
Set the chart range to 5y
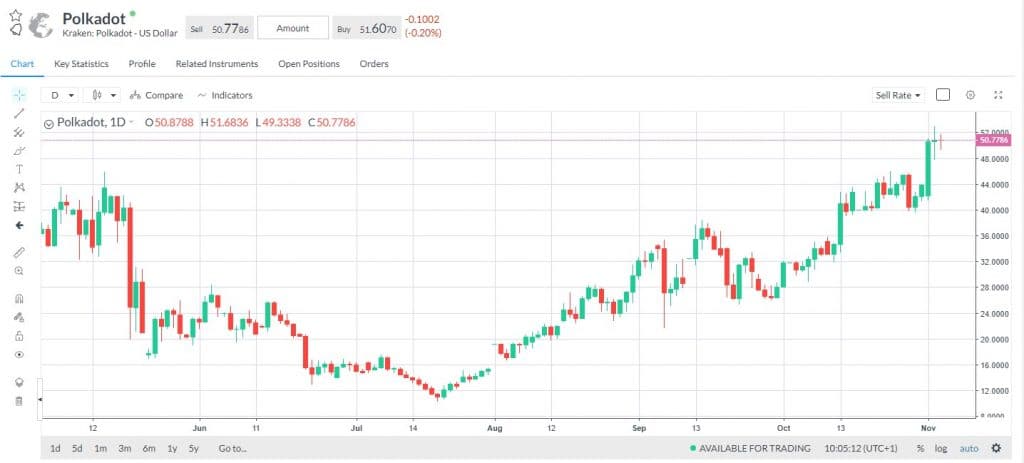[x=194, y=449]
